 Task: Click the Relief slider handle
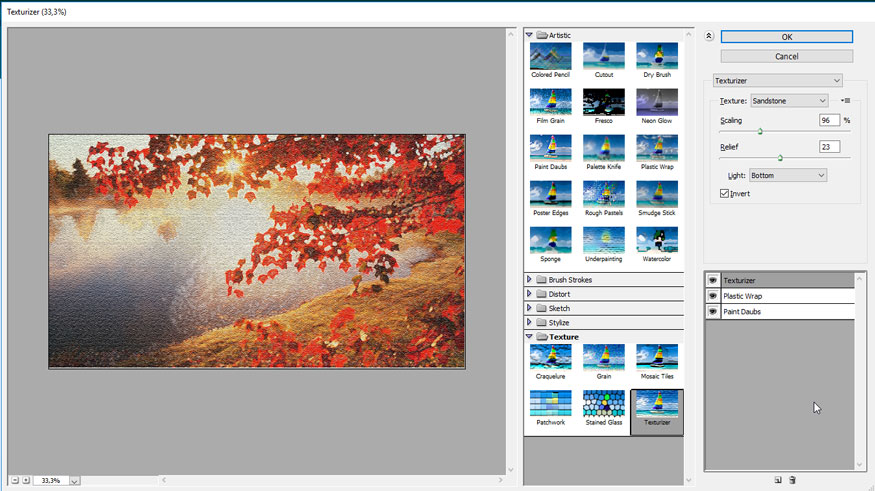pyautogui.click(x=780, y=158)
